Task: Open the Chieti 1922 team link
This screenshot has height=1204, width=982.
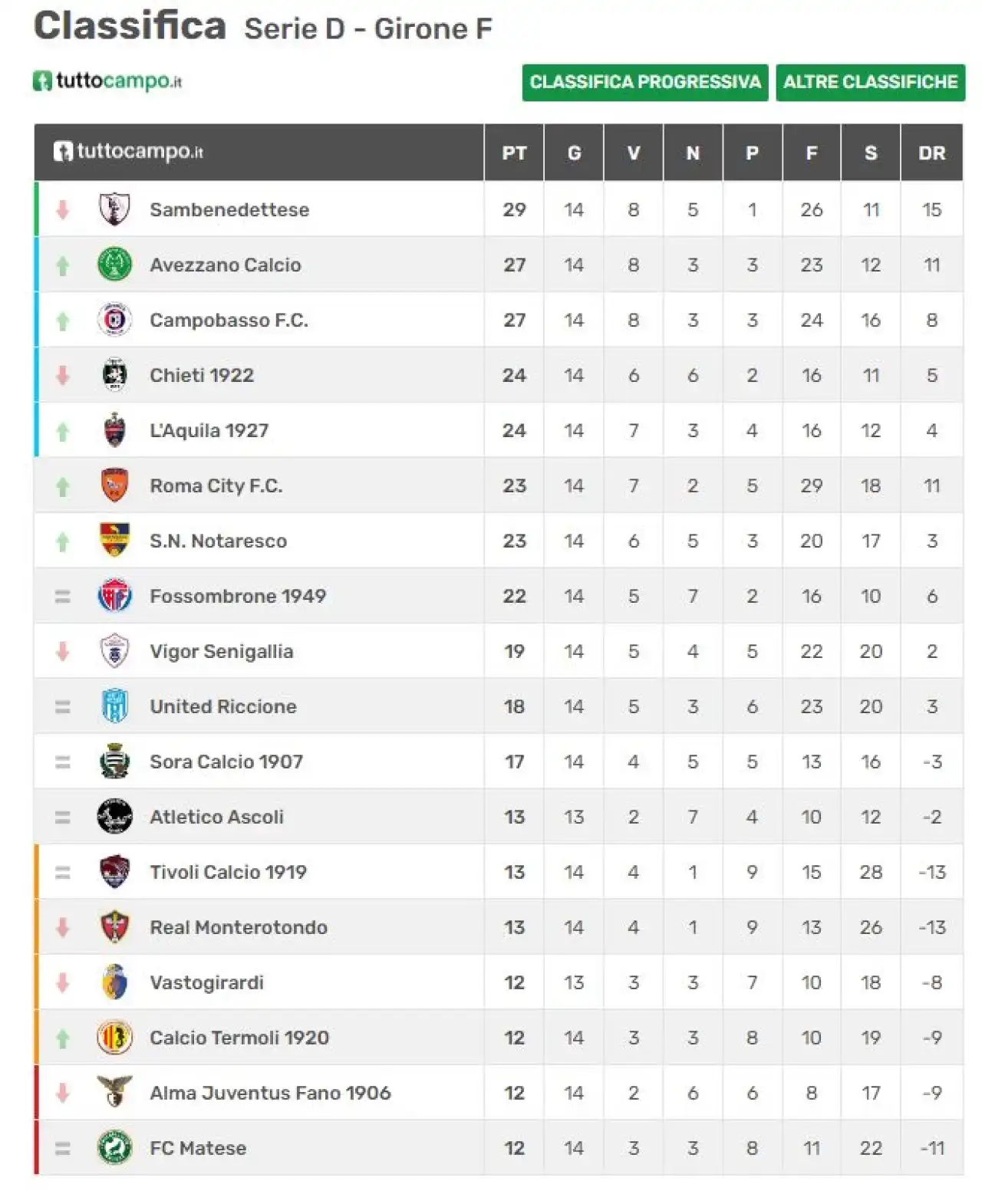Action: click(202, 375)
